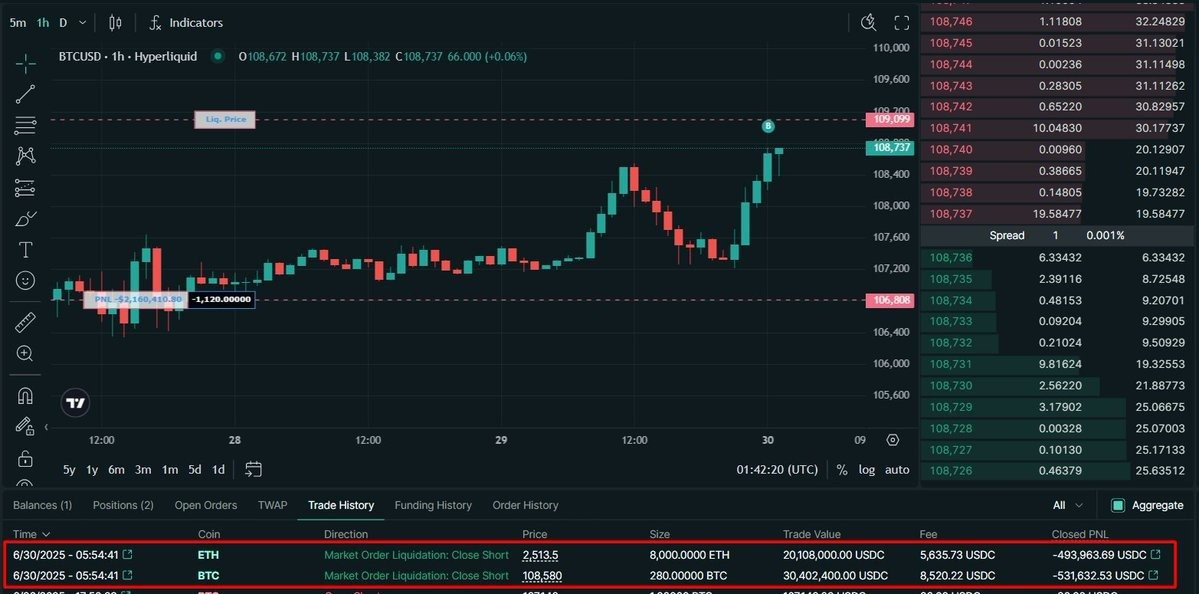Click the PNL -$2,160,410.80 position label
This screenshot has width=1199, height=594.
coord(135,300)
